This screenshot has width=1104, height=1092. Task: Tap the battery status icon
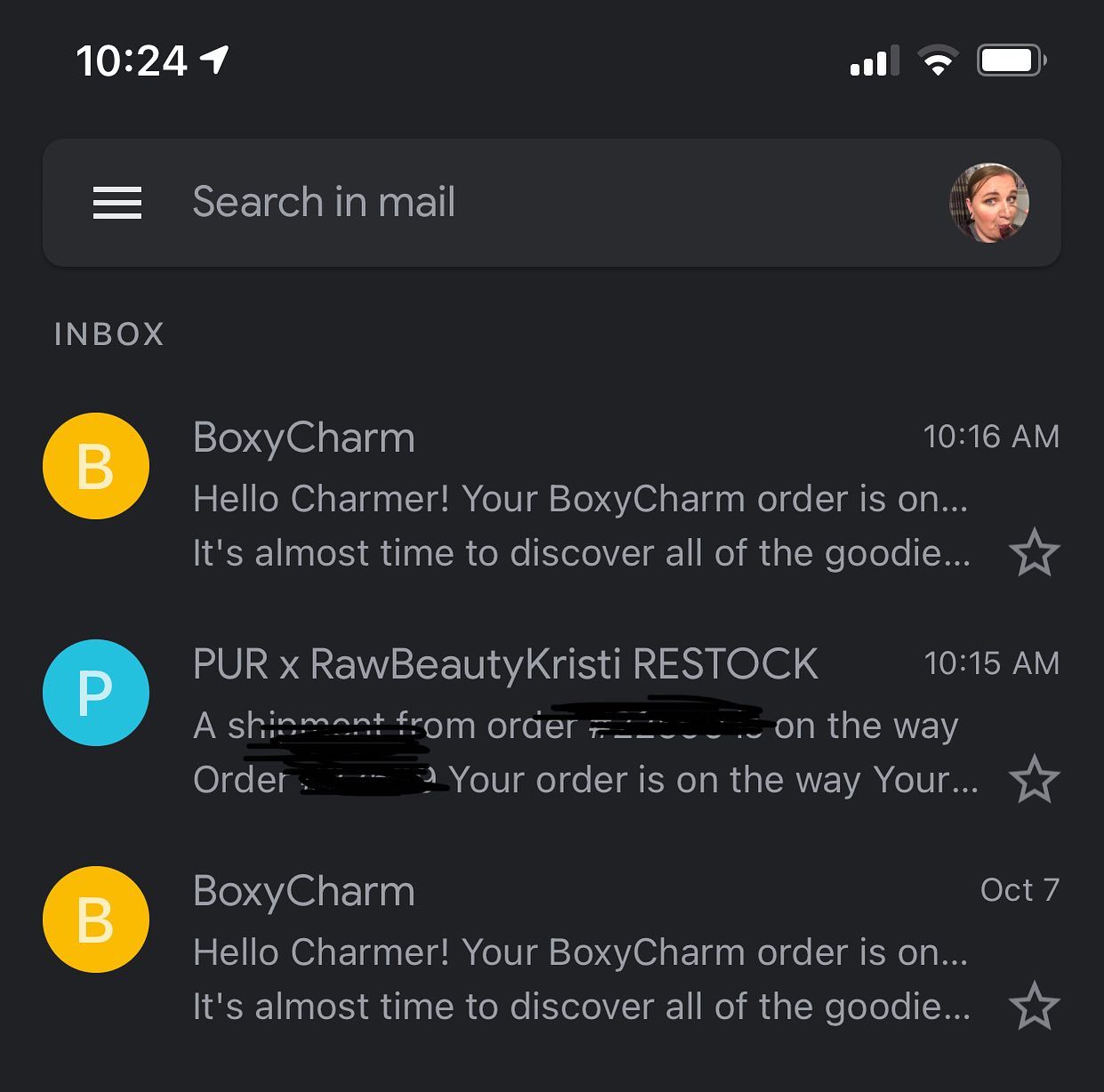1011,60
